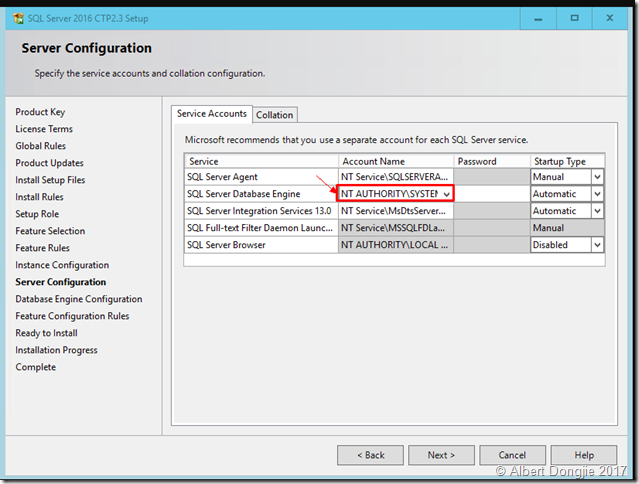Minimize the Setup window
This screenshot has width=639, height=484.
pyautogui.click(x=538, y=18)
